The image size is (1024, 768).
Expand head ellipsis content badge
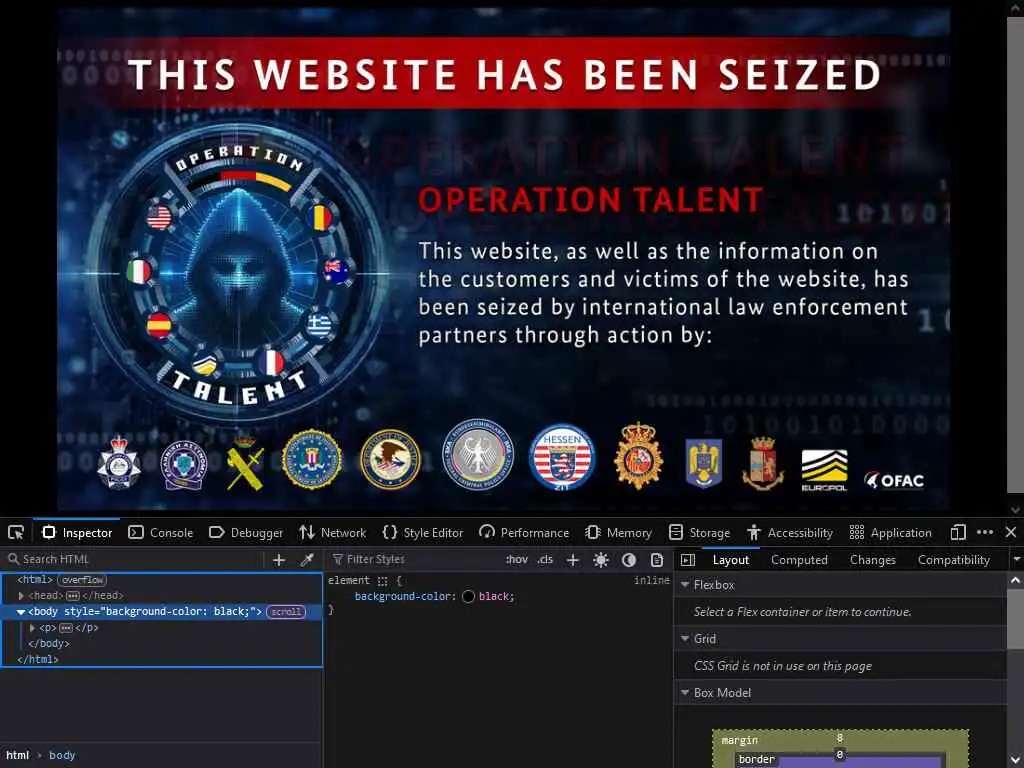click(x=72, y=596)
